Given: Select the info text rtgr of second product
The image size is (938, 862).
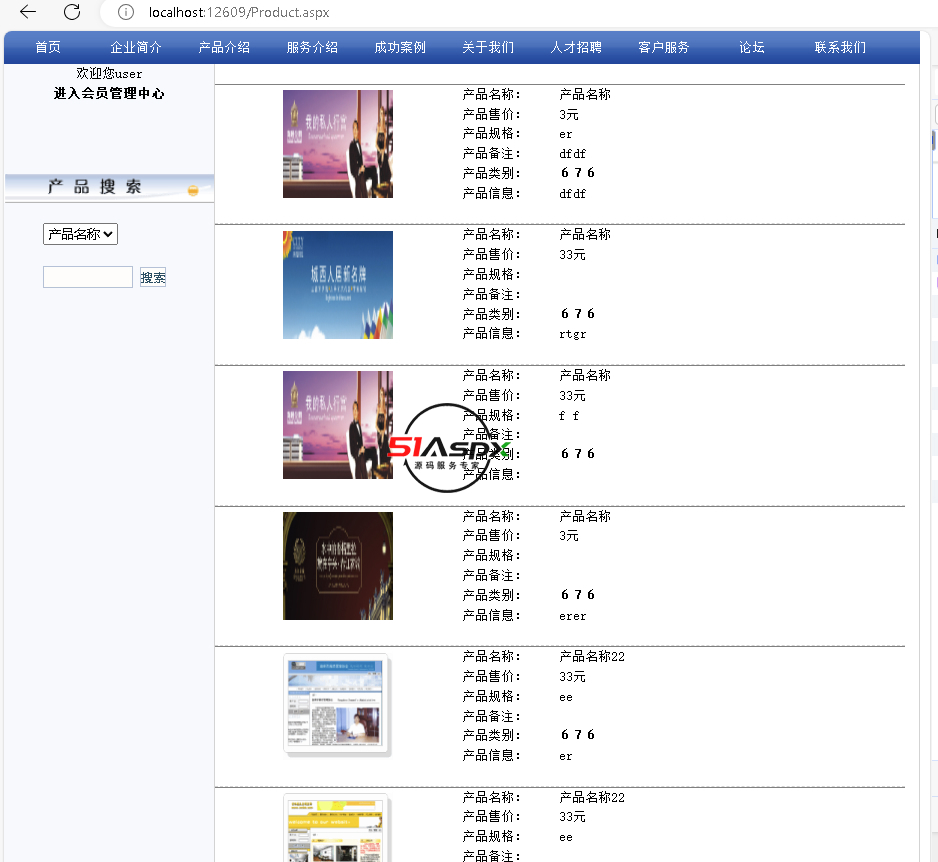Looking at the screenshot, I should point(572,334).
